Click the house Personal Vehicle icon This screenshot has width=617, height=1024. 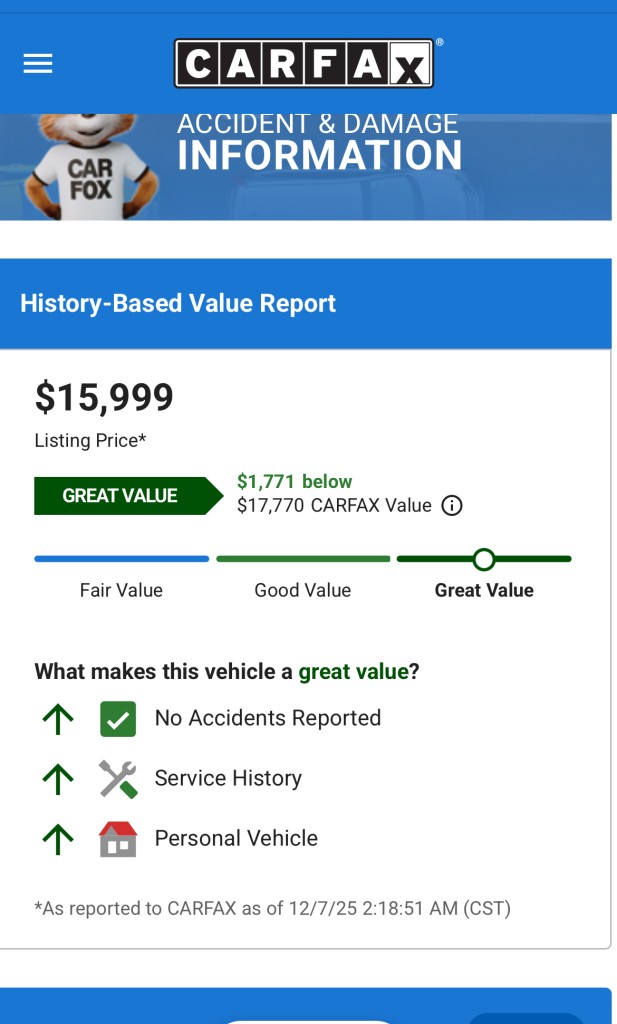pyautogui.click(x=118, y=839)
